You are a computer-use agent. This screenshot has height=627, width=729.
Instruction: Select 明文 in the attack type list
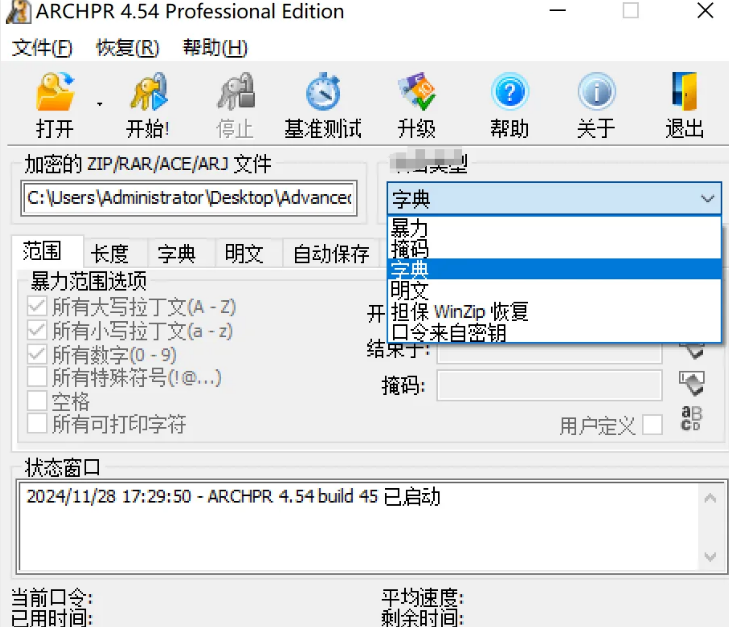(554, 290)
